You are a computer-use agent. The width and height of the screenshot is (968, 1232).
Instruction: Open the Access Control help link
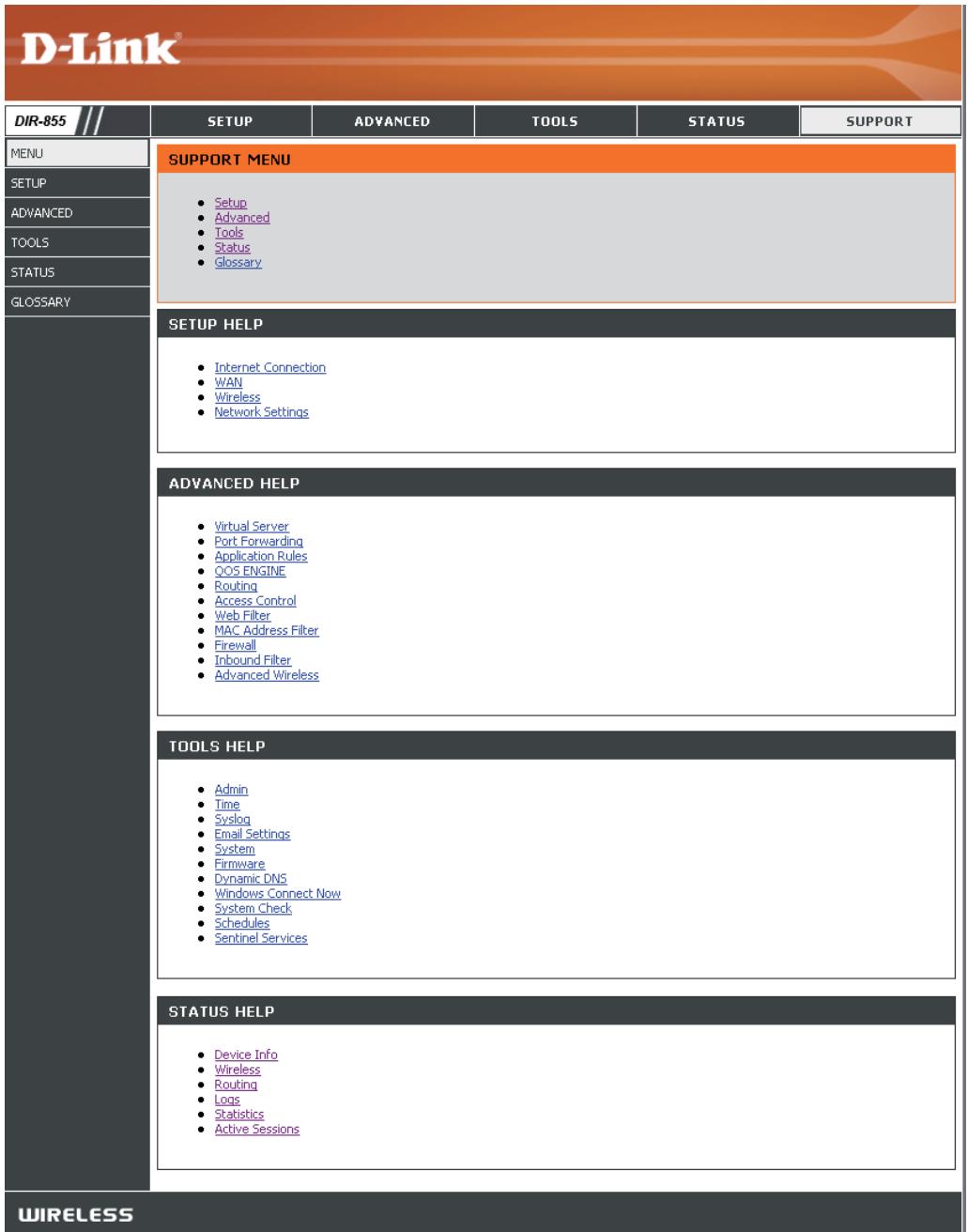(254, 601)
